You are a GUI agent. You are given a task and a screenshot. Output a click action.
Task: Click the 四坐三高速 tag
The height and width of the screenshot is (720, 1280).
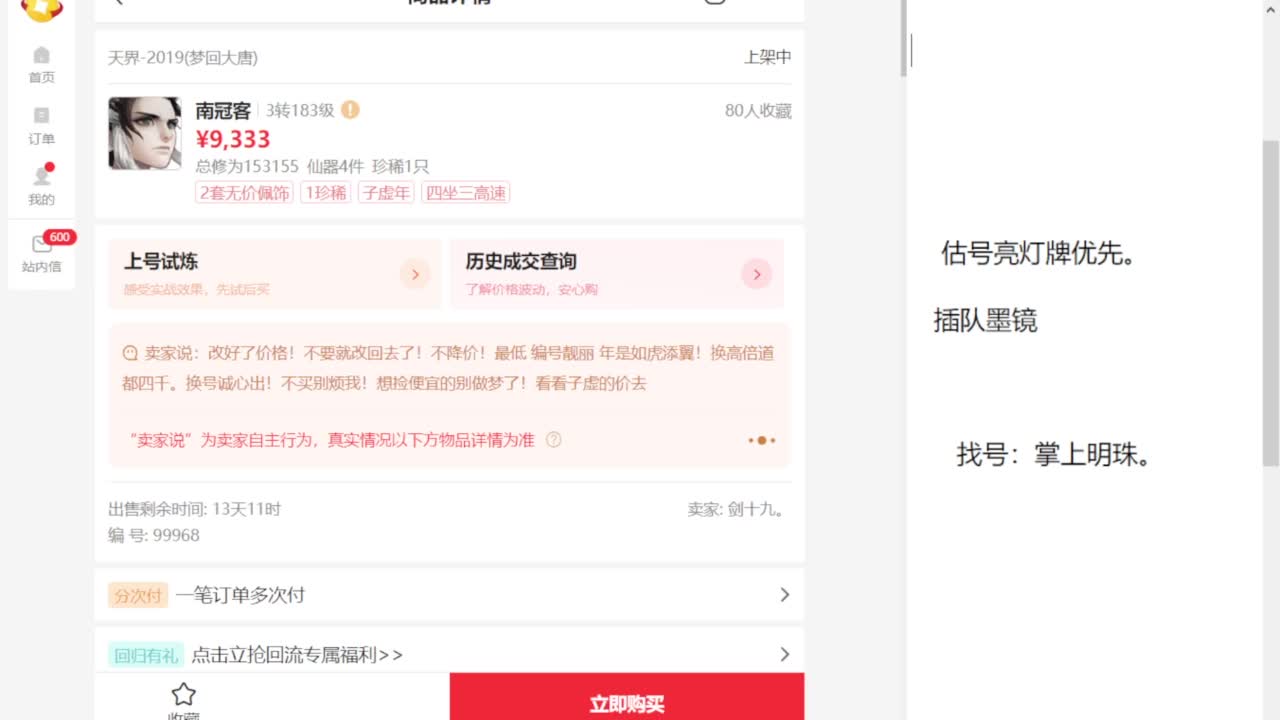(x=465, y=193)
